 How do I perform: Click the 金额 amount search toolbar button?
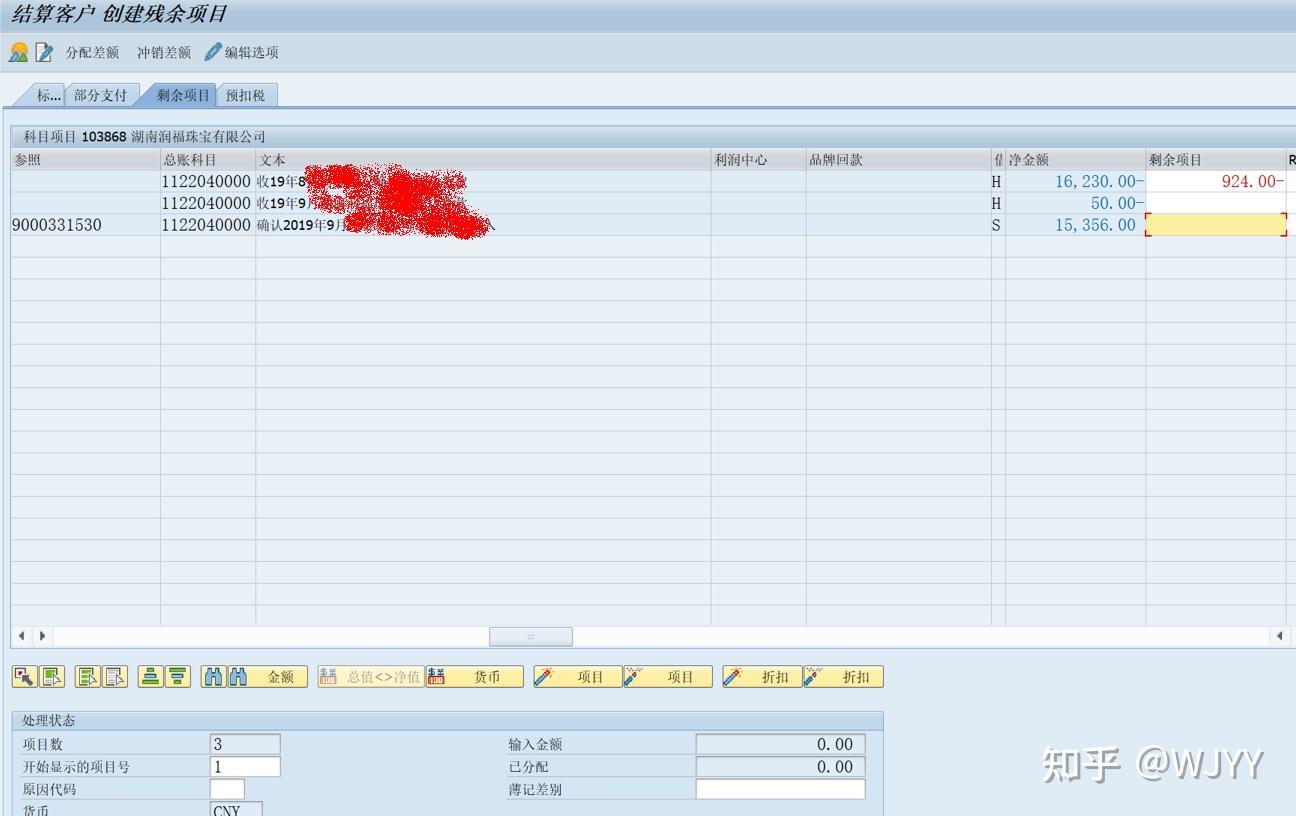pyautogui.click(x=281, y=677)
